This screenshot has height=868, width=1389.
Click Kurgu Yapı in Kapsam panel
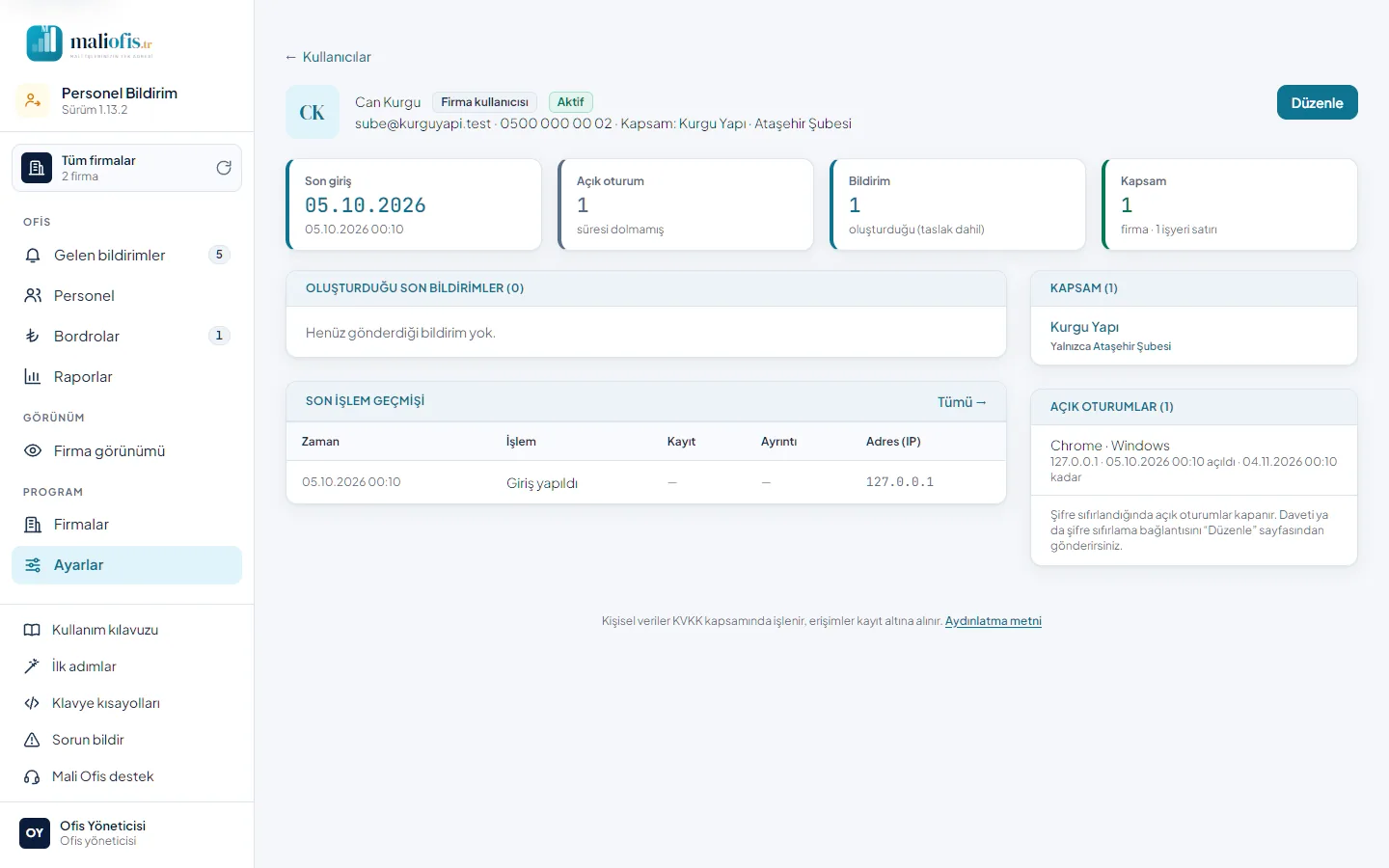pos(1084,327)
